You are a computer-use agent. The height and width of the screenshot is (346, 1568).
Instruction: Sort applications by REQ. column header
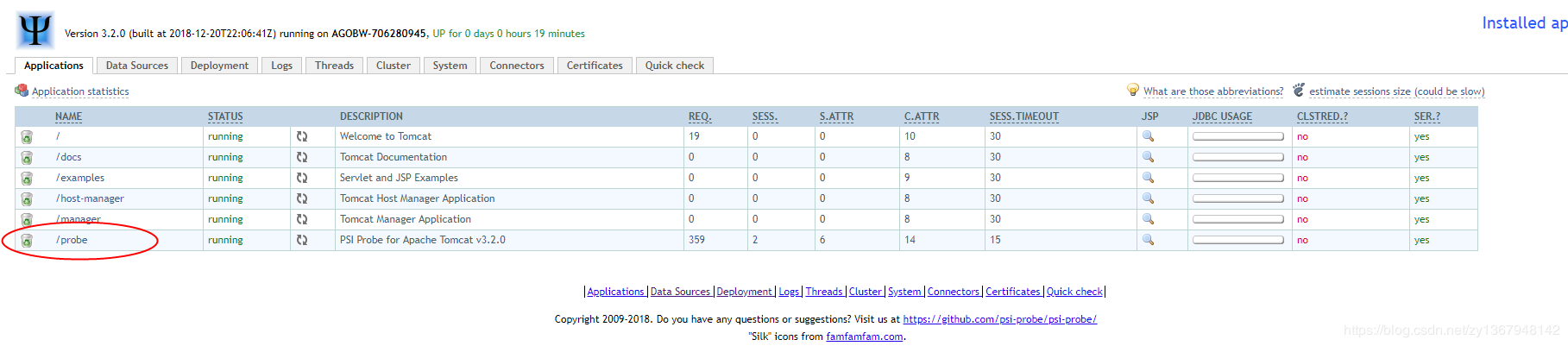[x=700, y=116]
